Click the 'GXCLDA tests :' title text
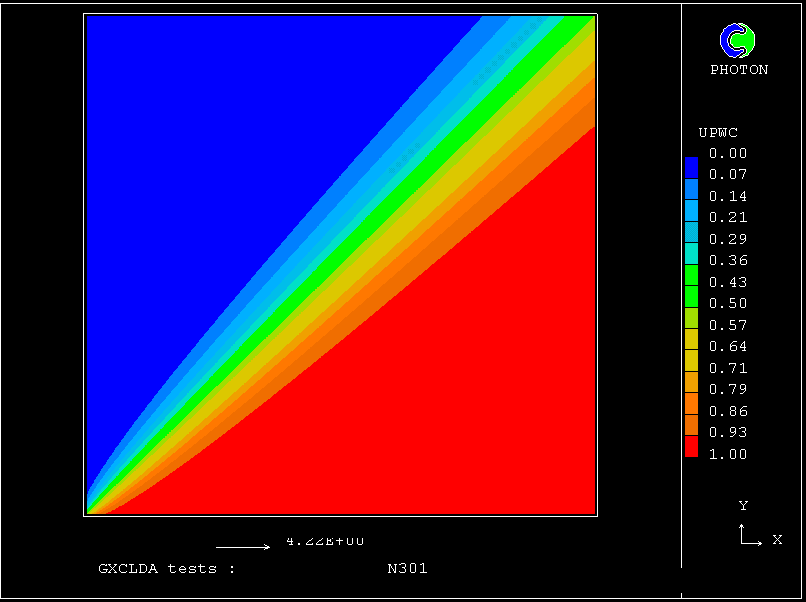806x602 pixels. point(166,569)
